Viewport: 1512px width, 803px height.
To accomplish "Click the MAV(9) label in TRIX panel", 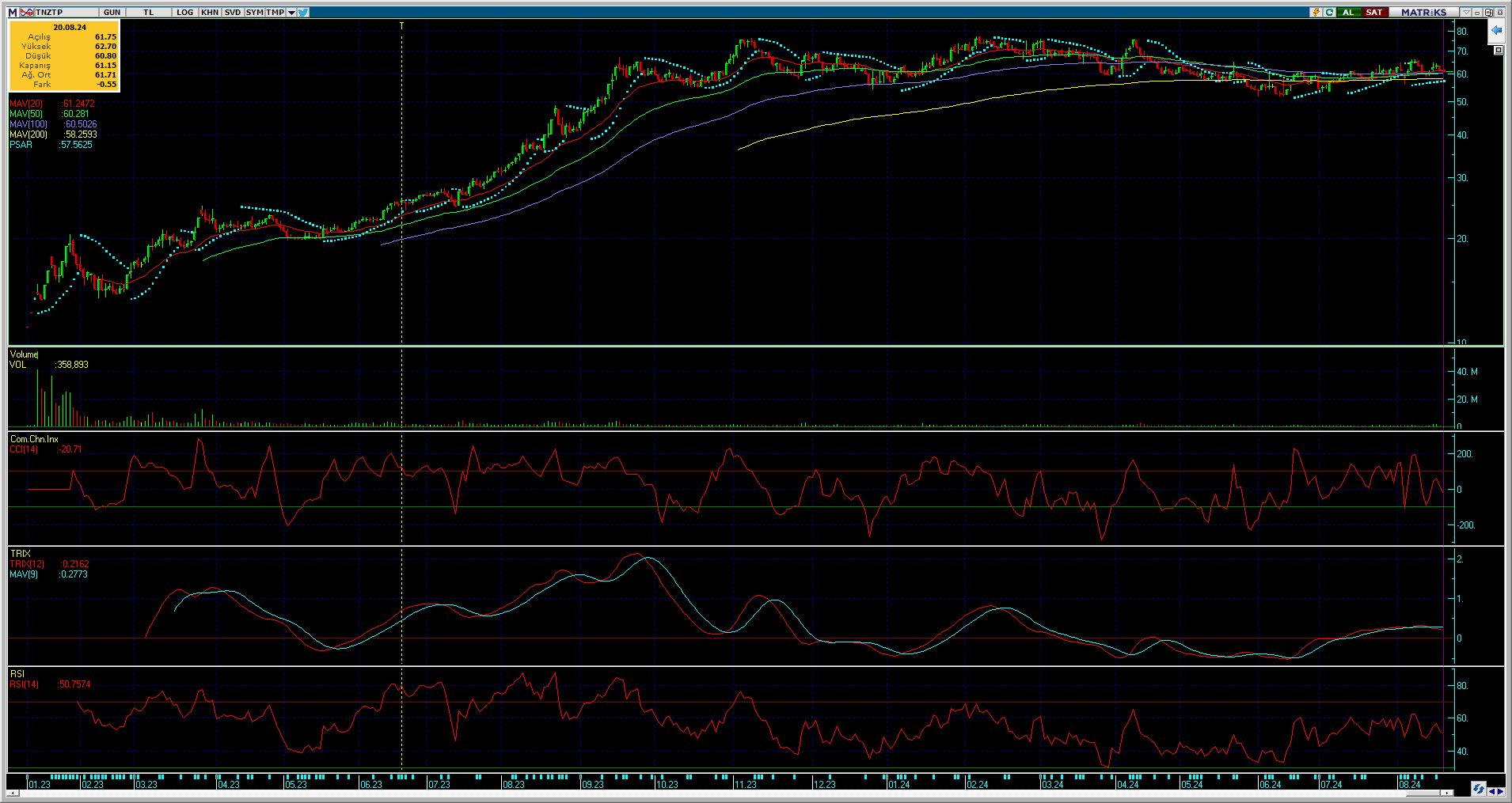I will tap(24, 574).
